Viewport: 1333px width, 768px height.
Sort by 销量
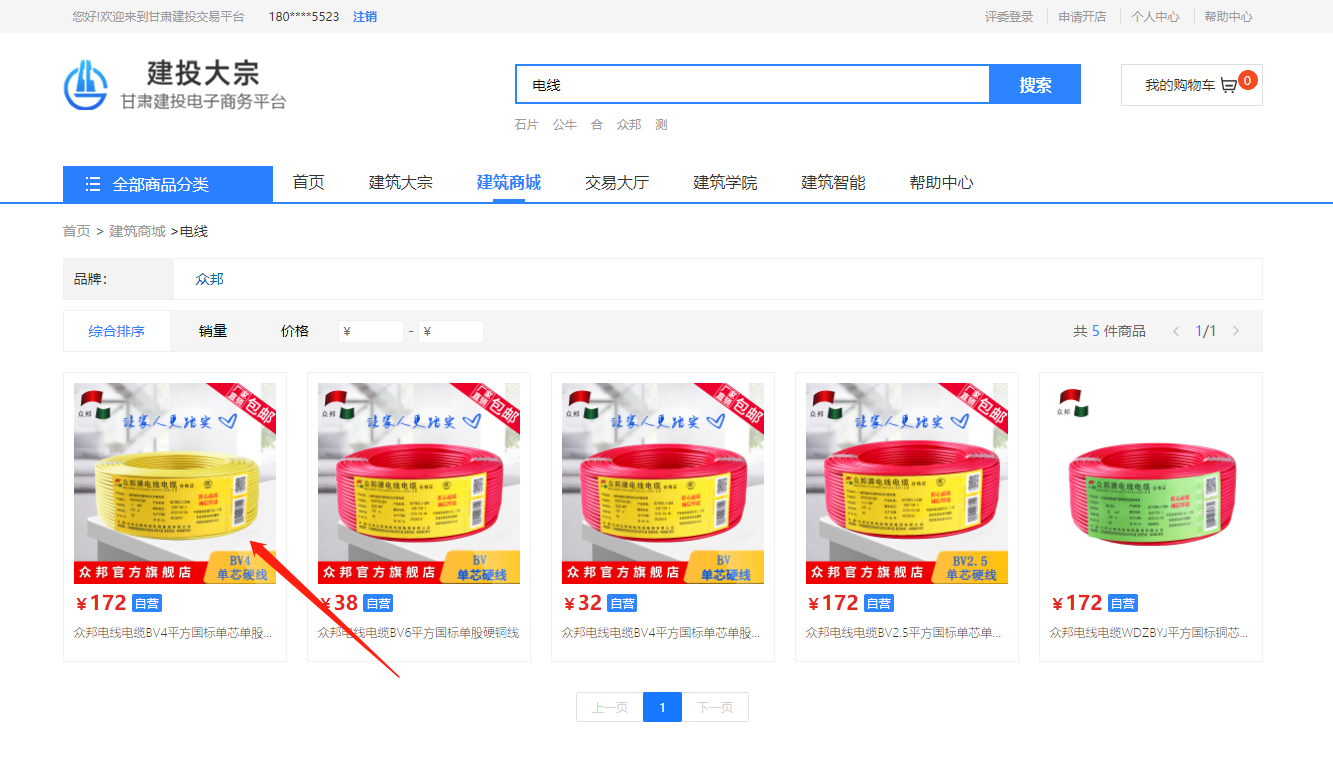(213, 331)
